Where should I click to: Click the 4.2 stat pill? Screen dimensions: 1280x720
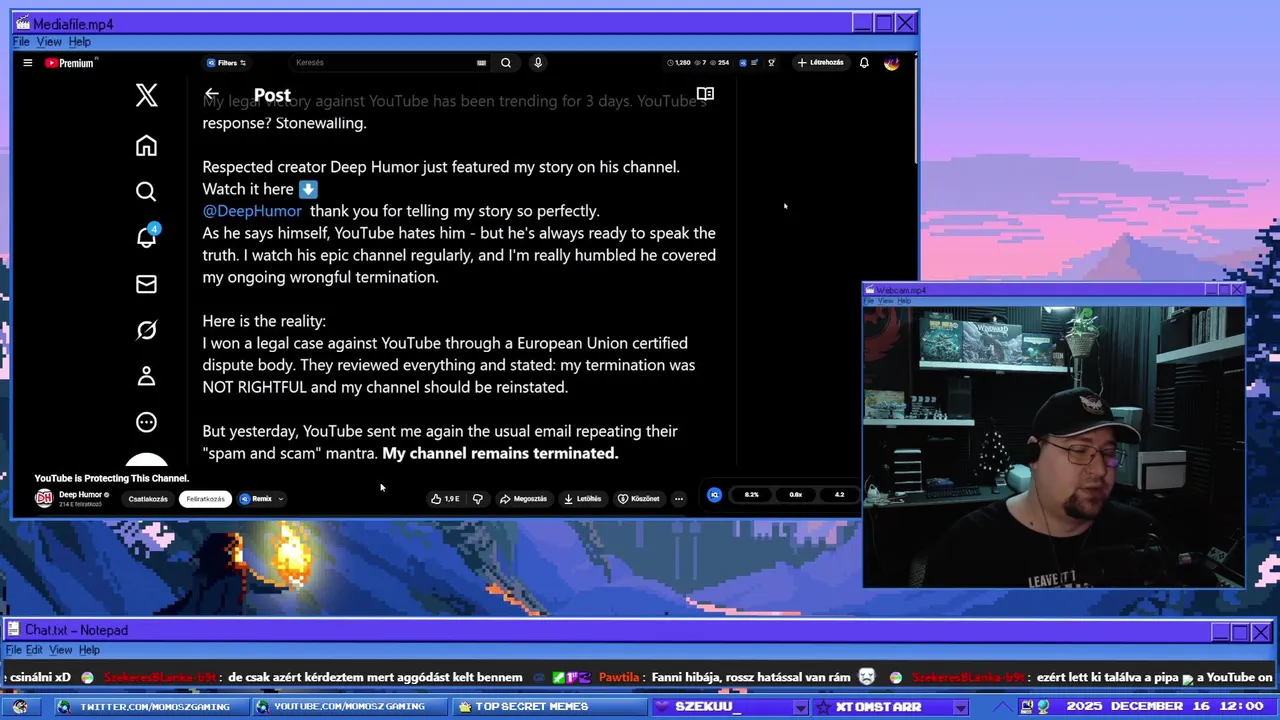coord(839,494)
